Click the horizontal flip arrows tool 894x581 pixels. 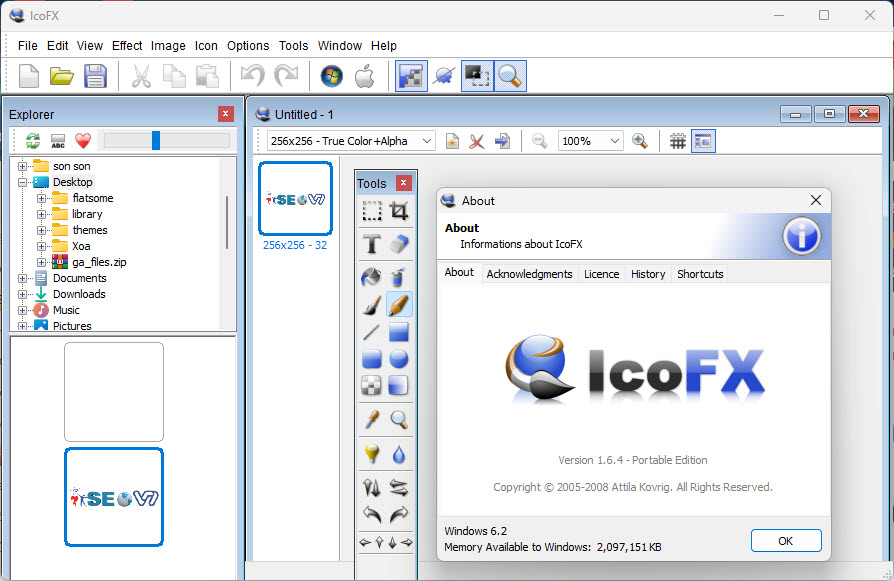[x=399, y=487]
